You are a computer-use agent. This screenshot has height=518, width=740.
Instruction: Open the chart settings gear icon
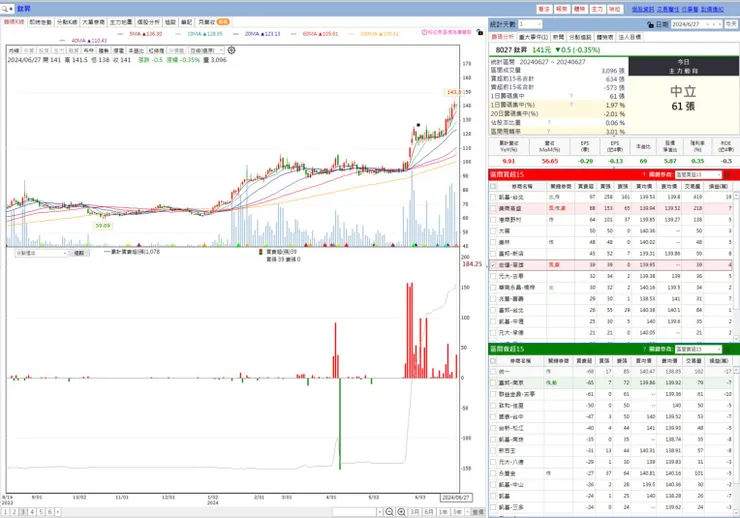click(x=231, y=50)
